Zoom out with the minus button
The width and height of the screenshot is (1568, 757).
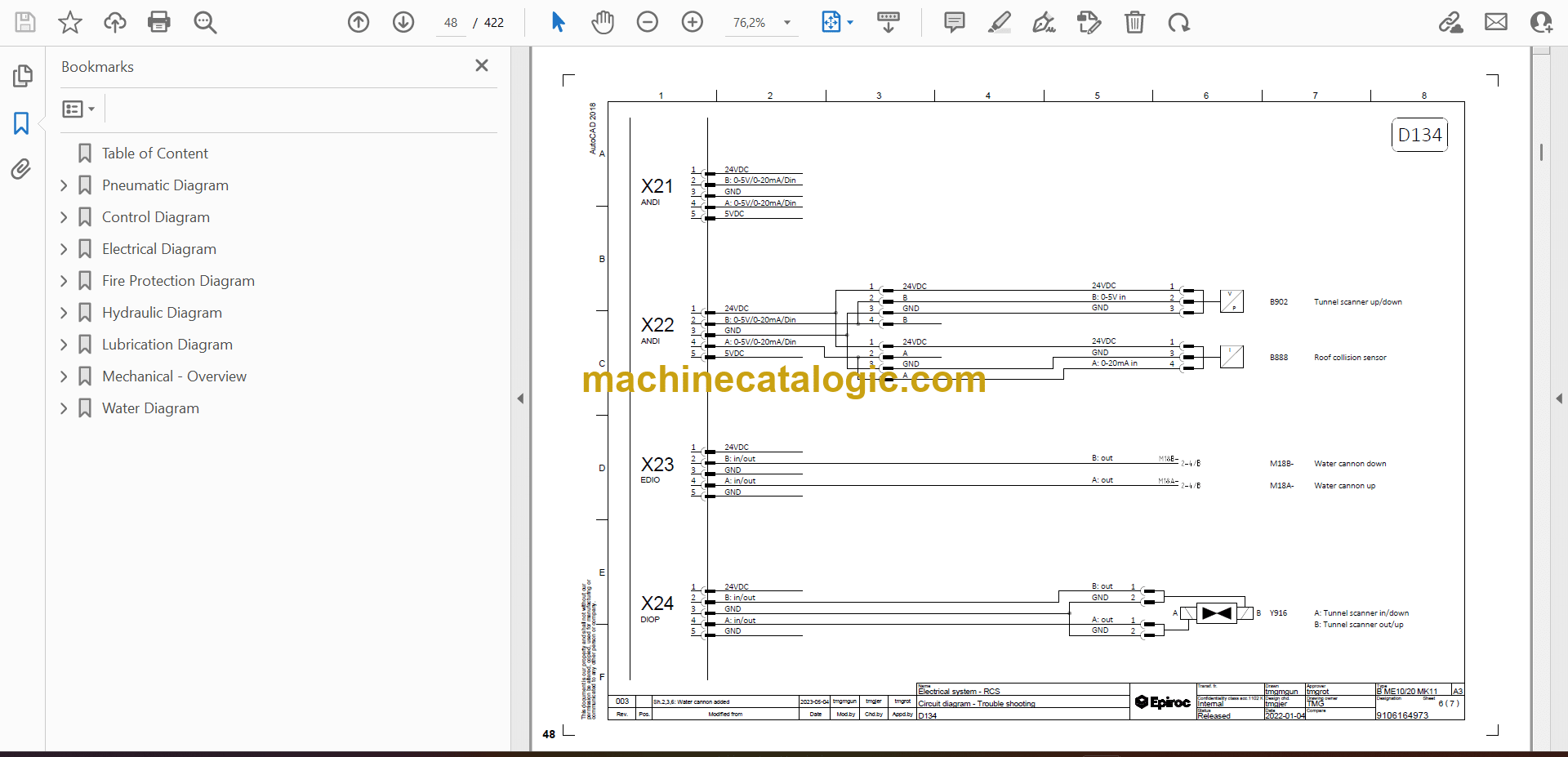648,22
